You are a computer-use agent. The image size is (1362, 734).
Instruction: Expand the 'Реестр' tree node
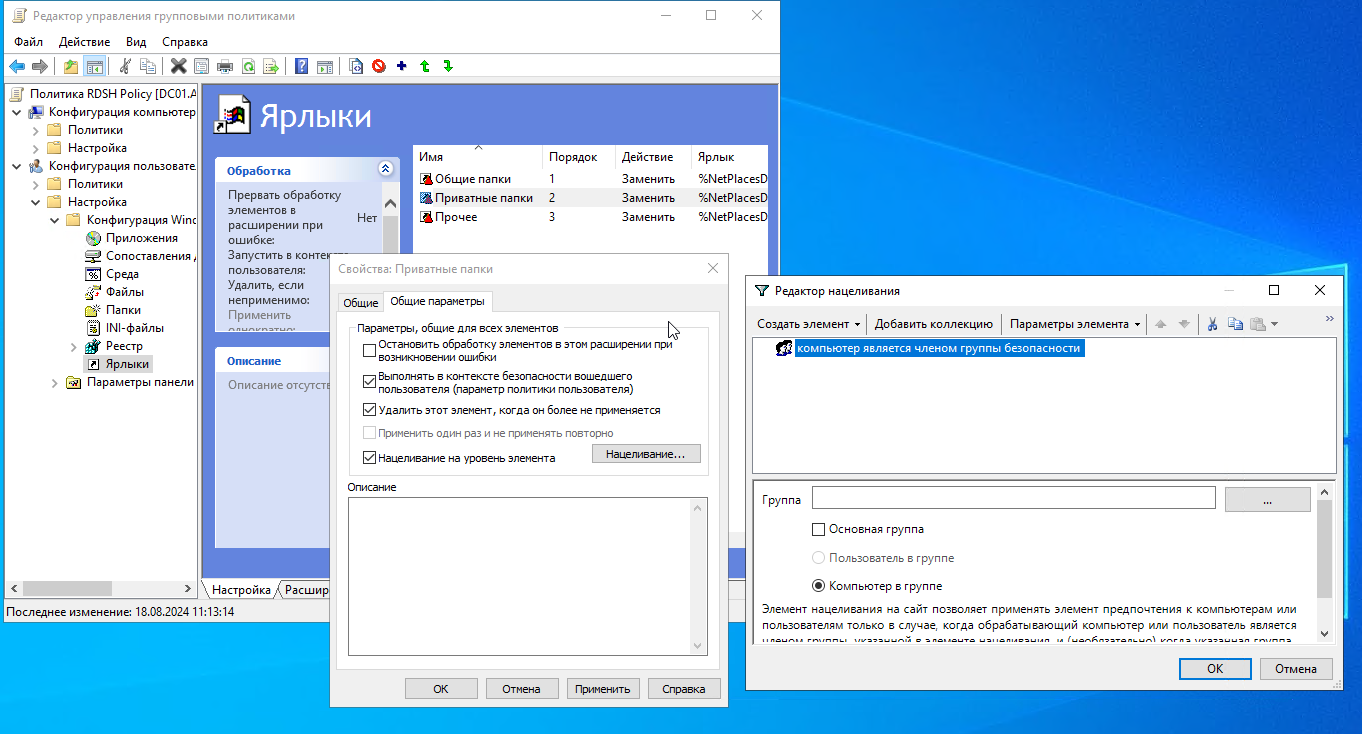pyautogui.click(x=74, y=346)
